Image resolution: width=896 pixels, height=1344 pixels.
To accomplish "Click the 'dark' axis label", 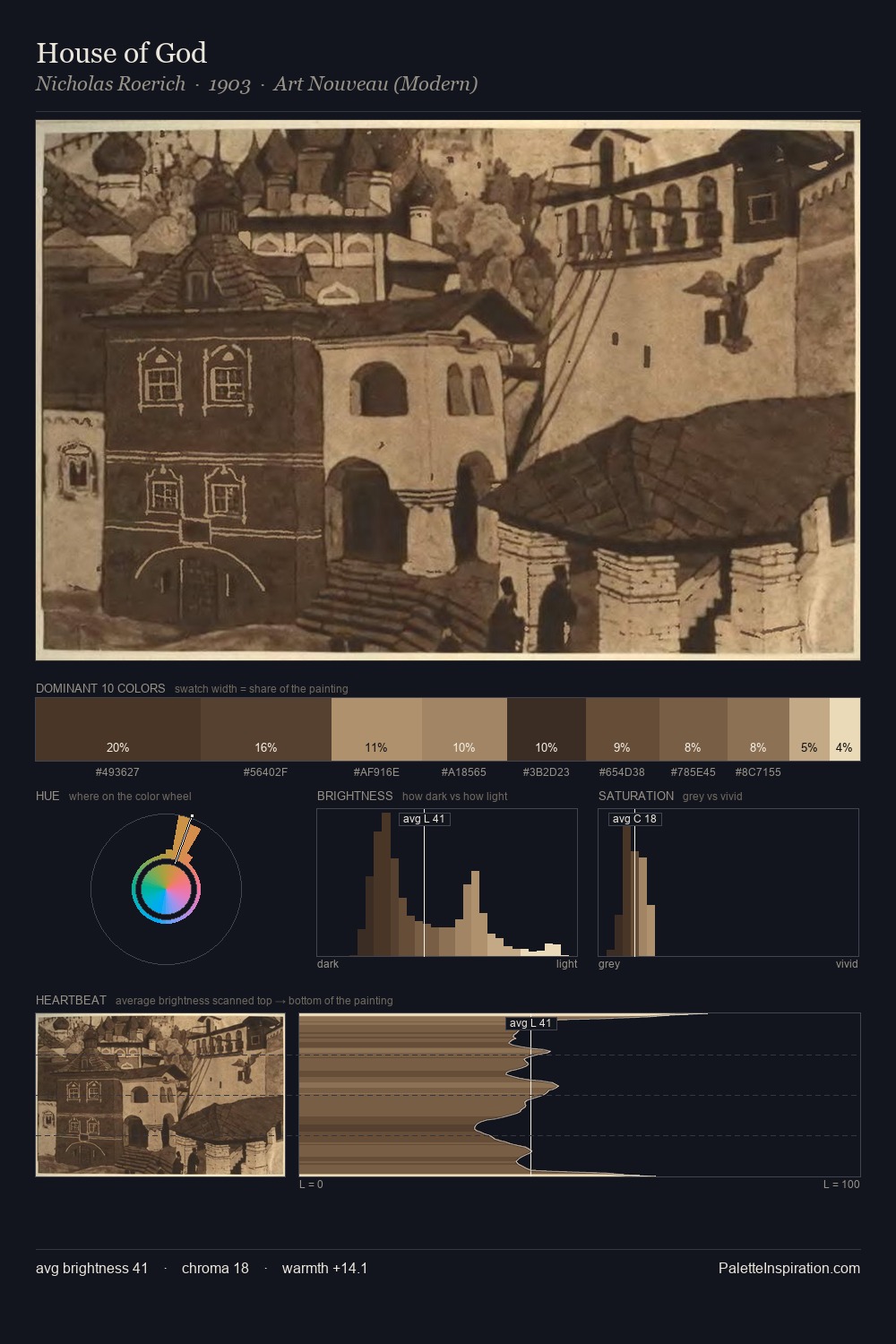I will [x=328, y=964].
